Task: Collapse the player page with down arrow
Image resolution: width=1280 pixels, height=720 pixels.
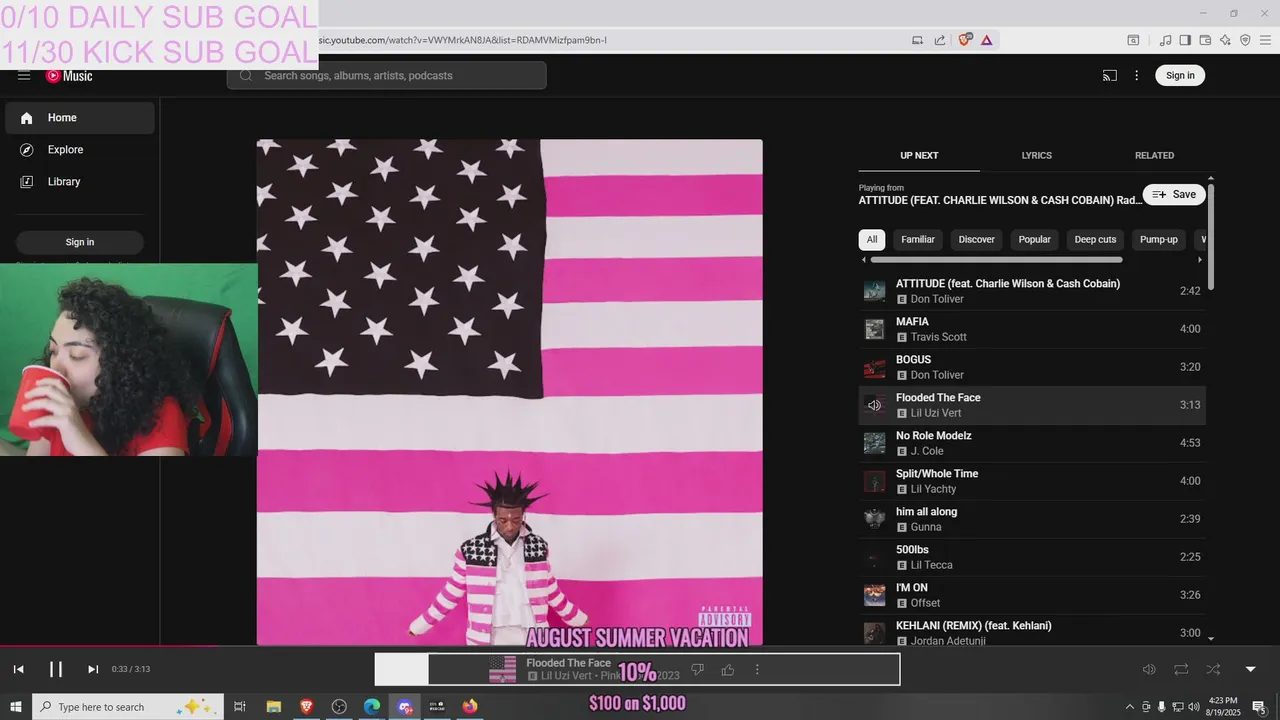Action: coord(1250,669)
